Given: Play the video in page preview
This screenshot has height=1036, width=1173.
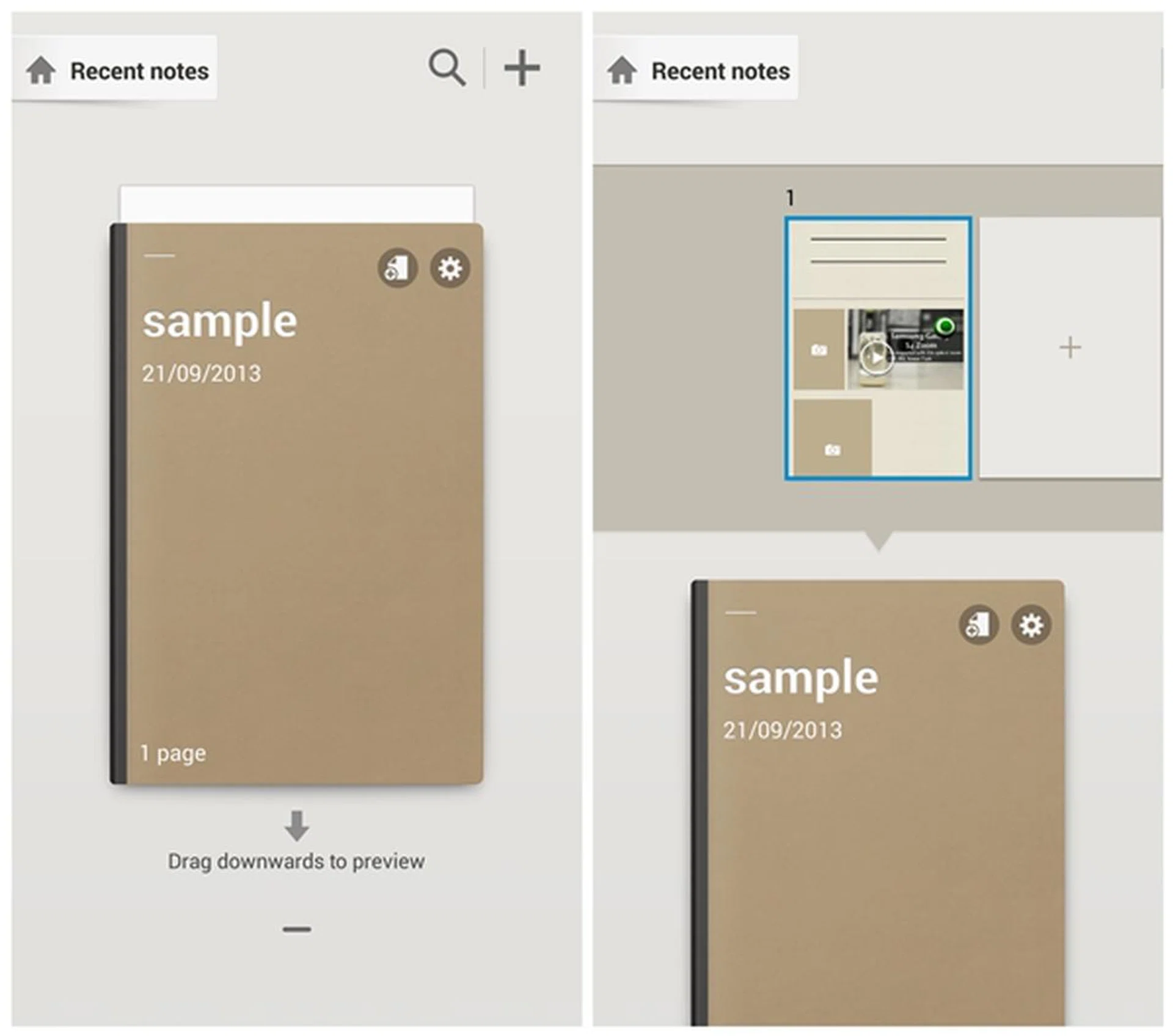Looking at the screenshot, I should [x=876, y=357].
